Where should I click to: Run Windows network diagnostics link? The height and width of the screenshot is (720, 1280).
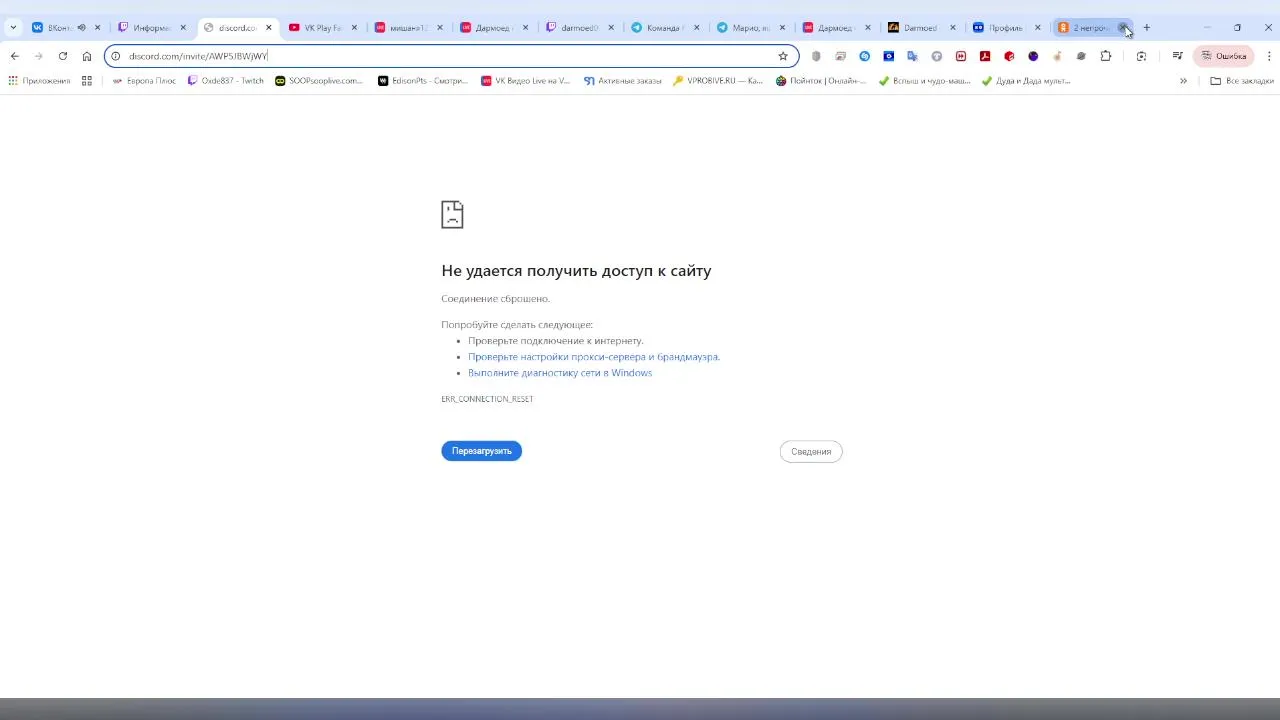tap(560, 373)
